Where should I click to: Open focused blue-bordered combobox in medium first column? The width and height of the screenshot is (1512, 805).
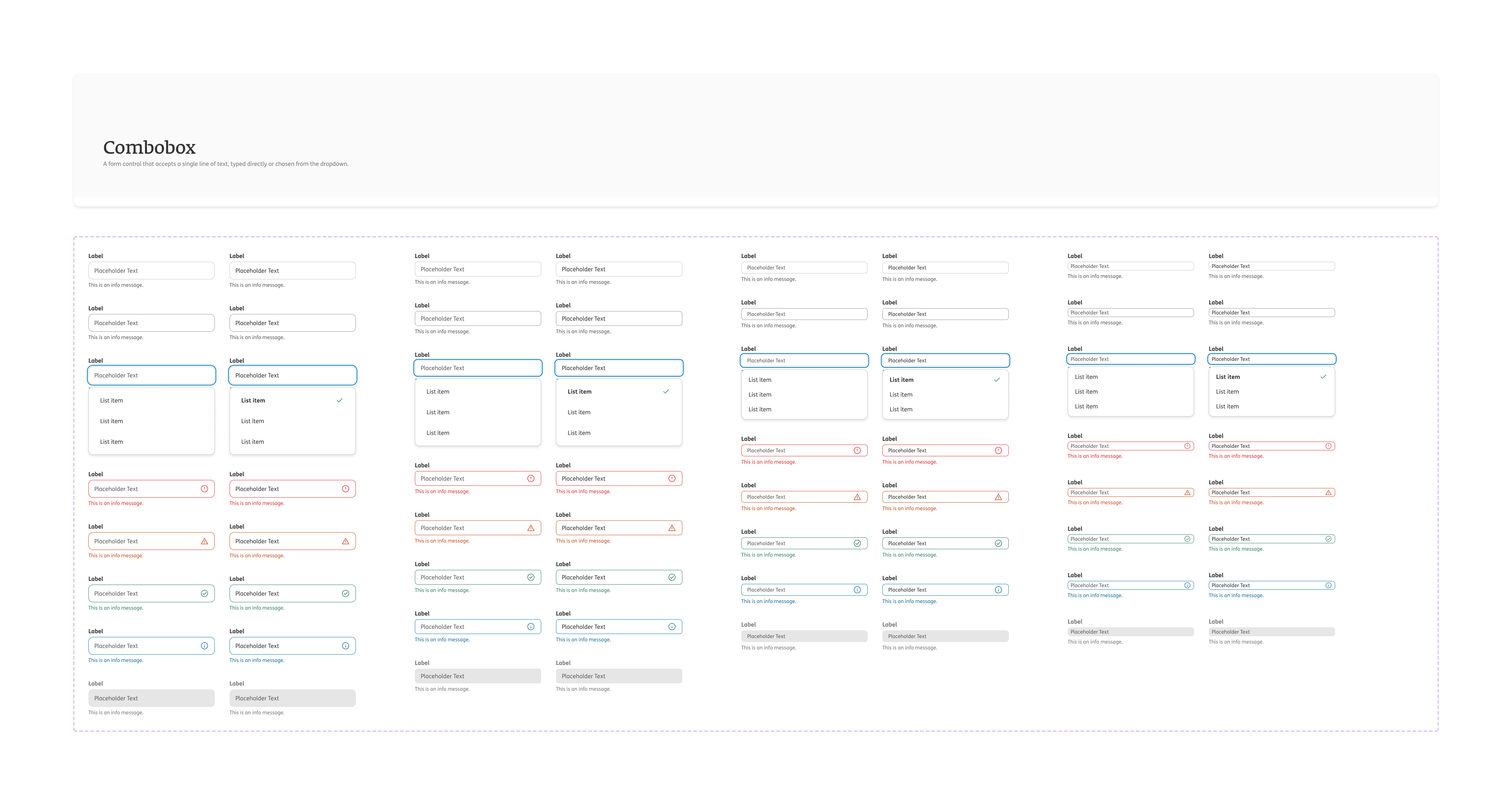pos(478,368)
